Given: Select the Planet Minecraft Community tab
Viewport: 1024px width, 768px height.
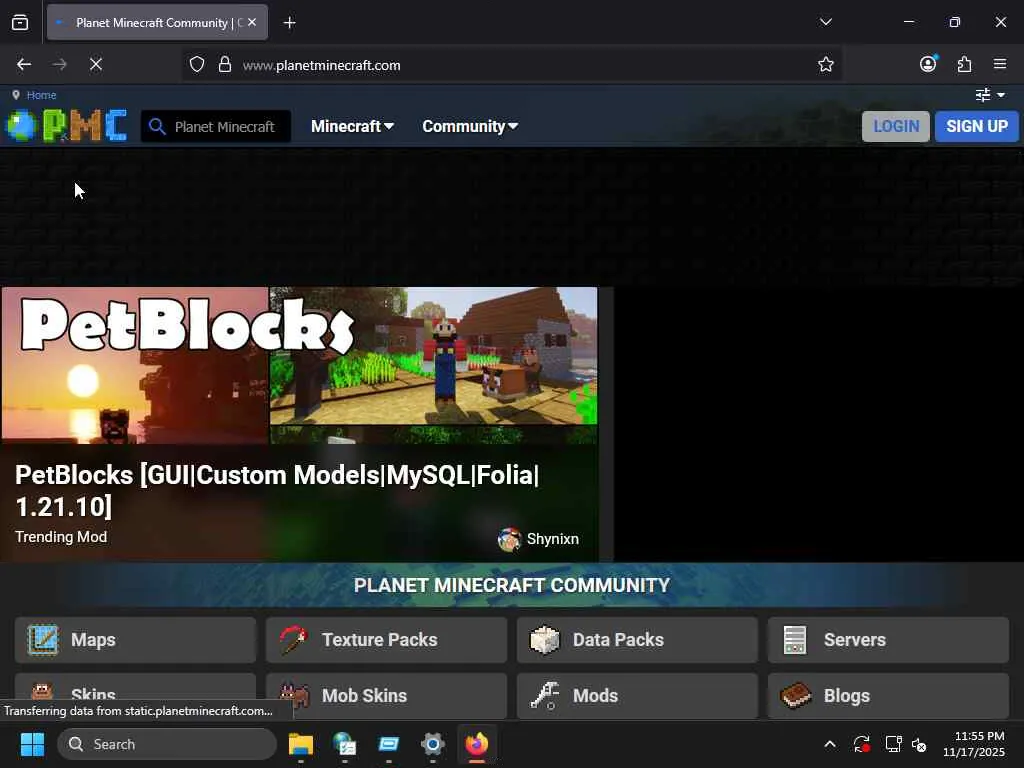Looking at the screenshot, I should (157, 22).
